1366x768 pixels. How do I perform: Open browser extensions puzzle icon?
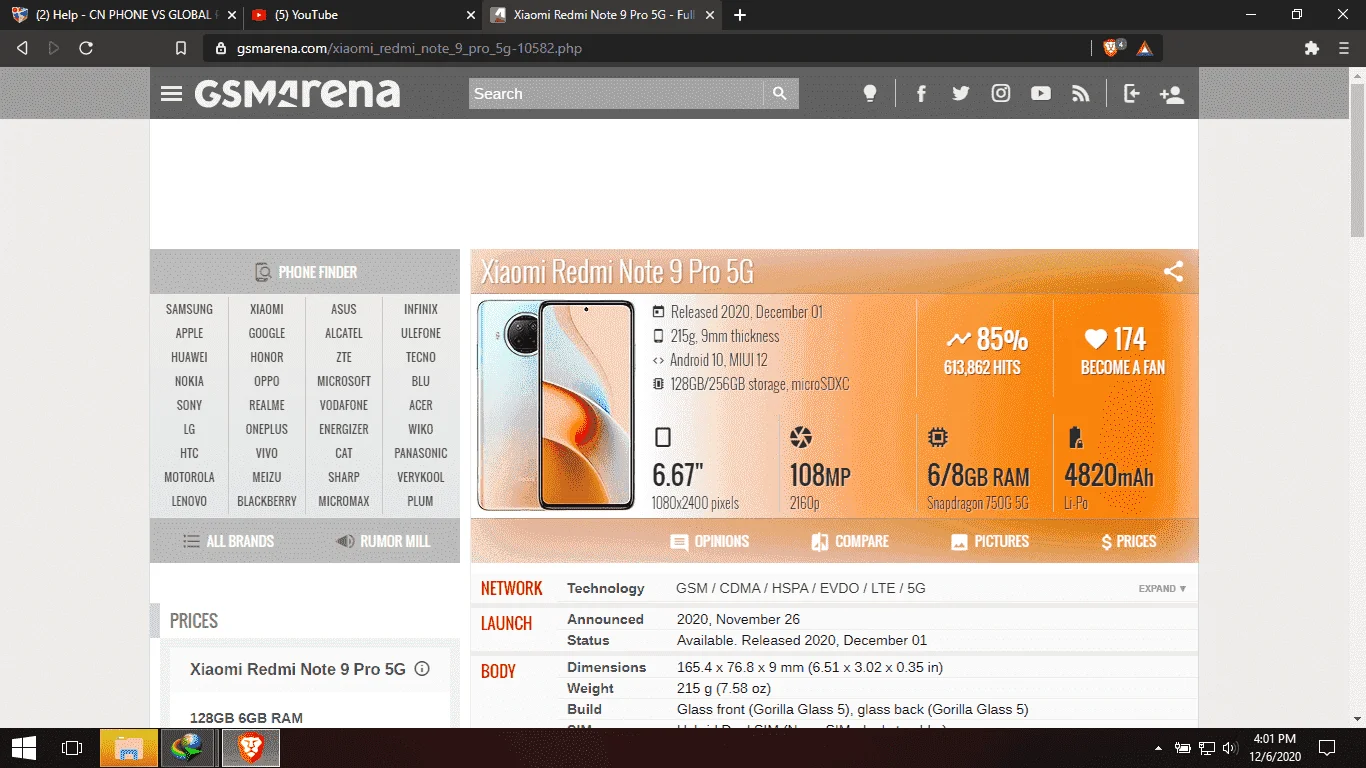pyautogui.click(x=1312, y=48)
